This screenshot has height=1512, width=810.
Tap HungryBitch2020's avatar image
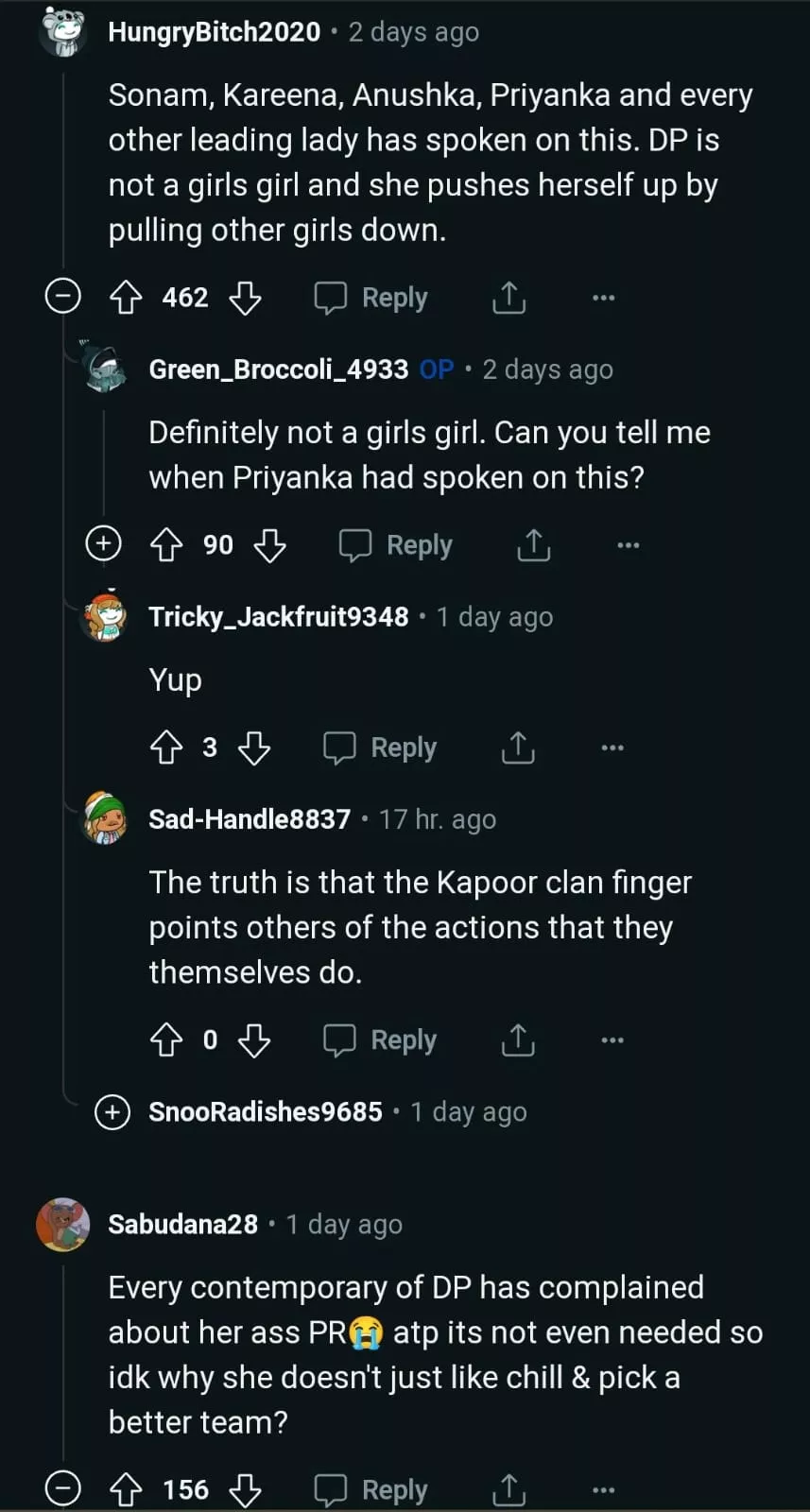[63, 31]
